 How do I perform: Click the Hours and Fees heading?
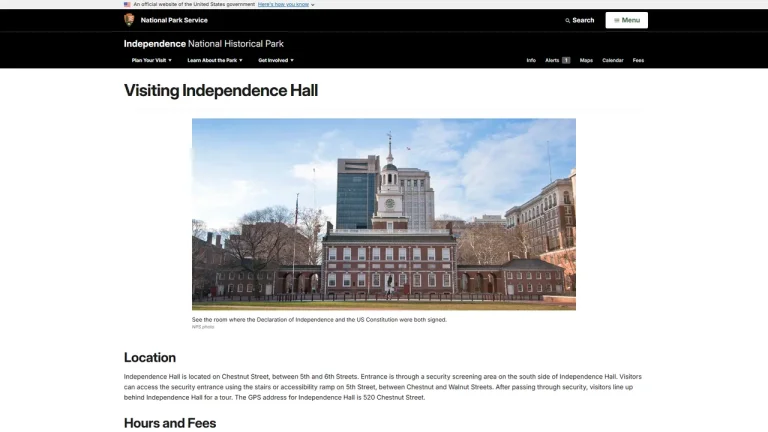(169, 423)
